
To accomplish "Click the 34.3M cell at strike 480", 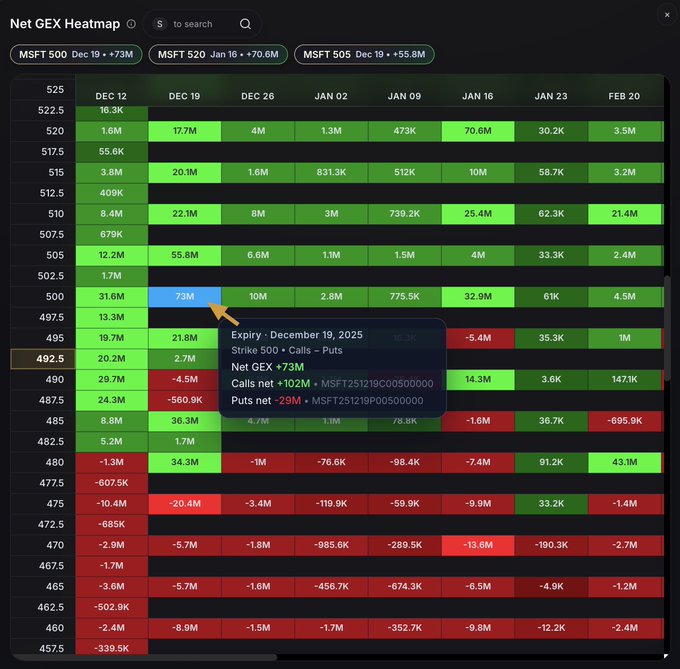I will [184, 462].
